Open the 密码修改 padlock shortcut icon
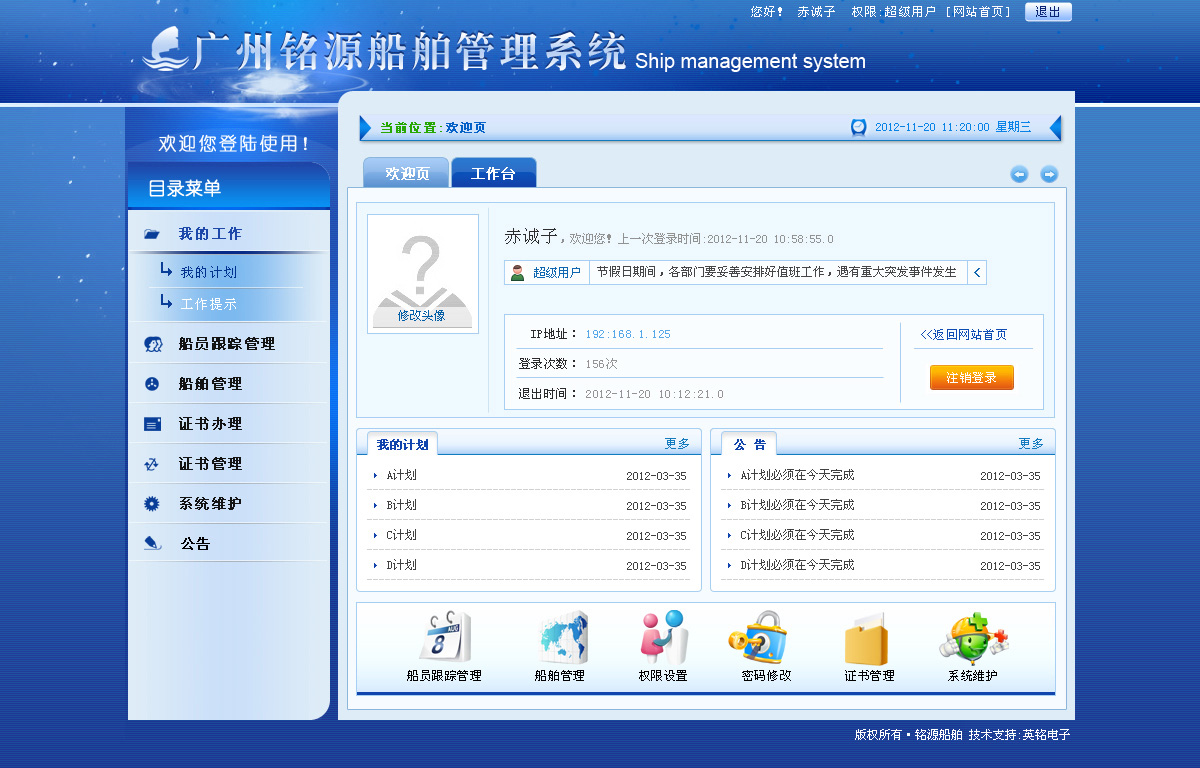The image size is (1200, 768). click(758, 637)
